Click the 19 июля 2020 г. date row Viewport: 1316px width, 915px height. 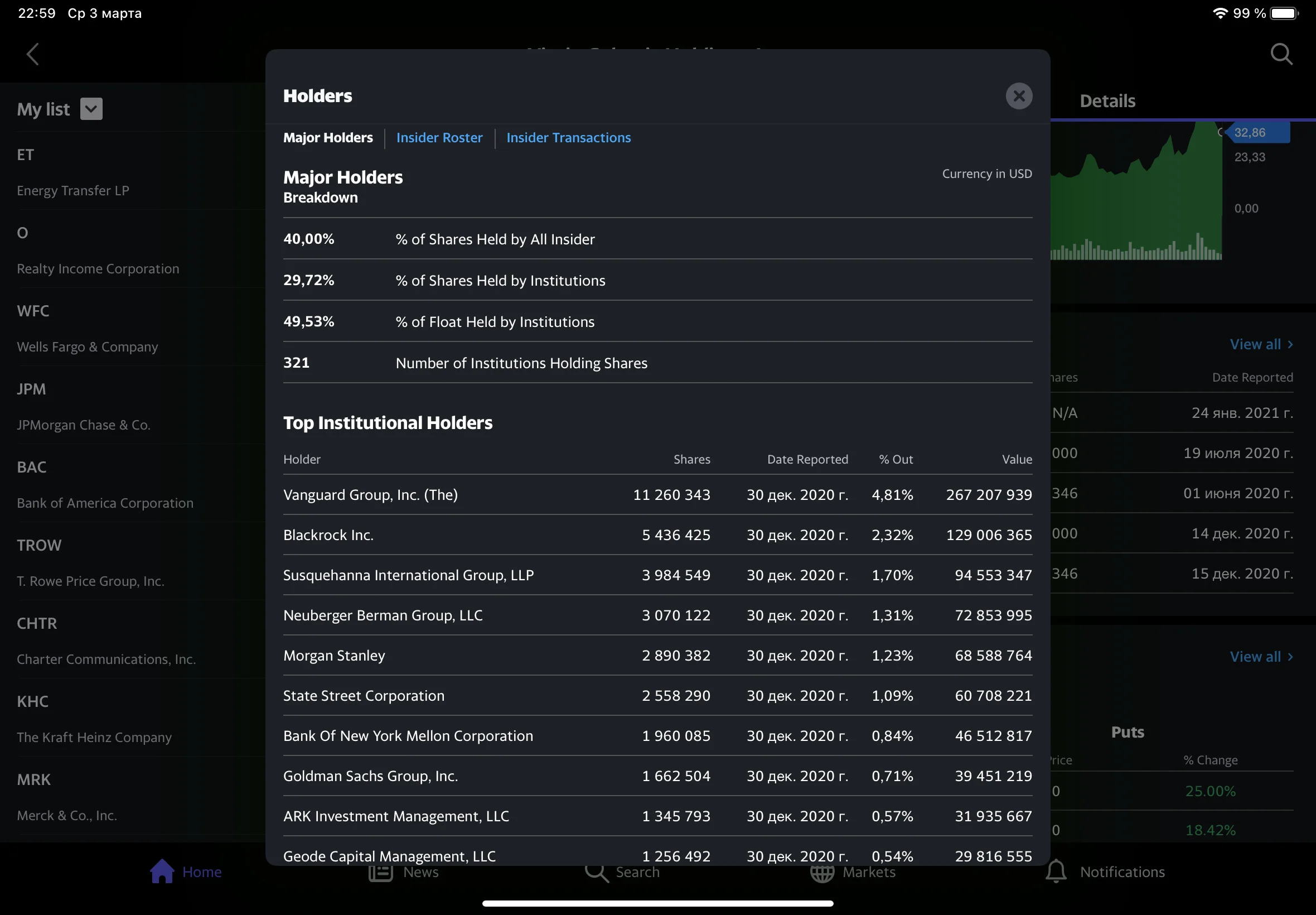[x=1238, y=453]
